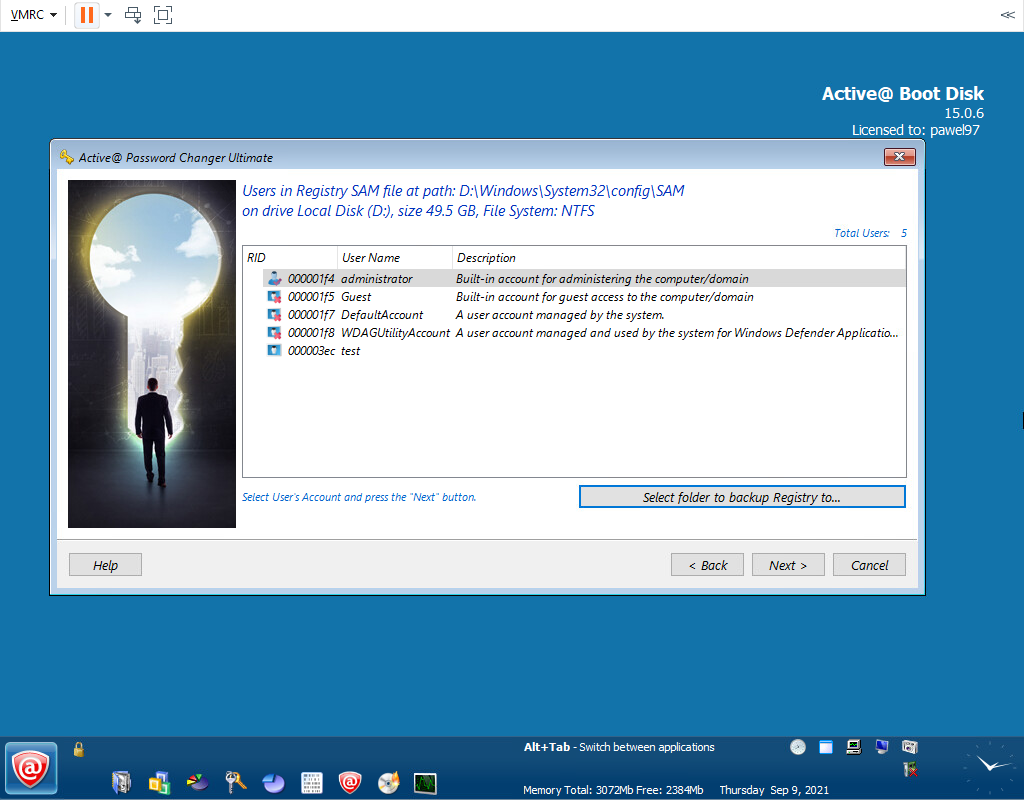Click the double chevron at top right
This screenshot has width=1024, height=800.
pos(1008,14)
